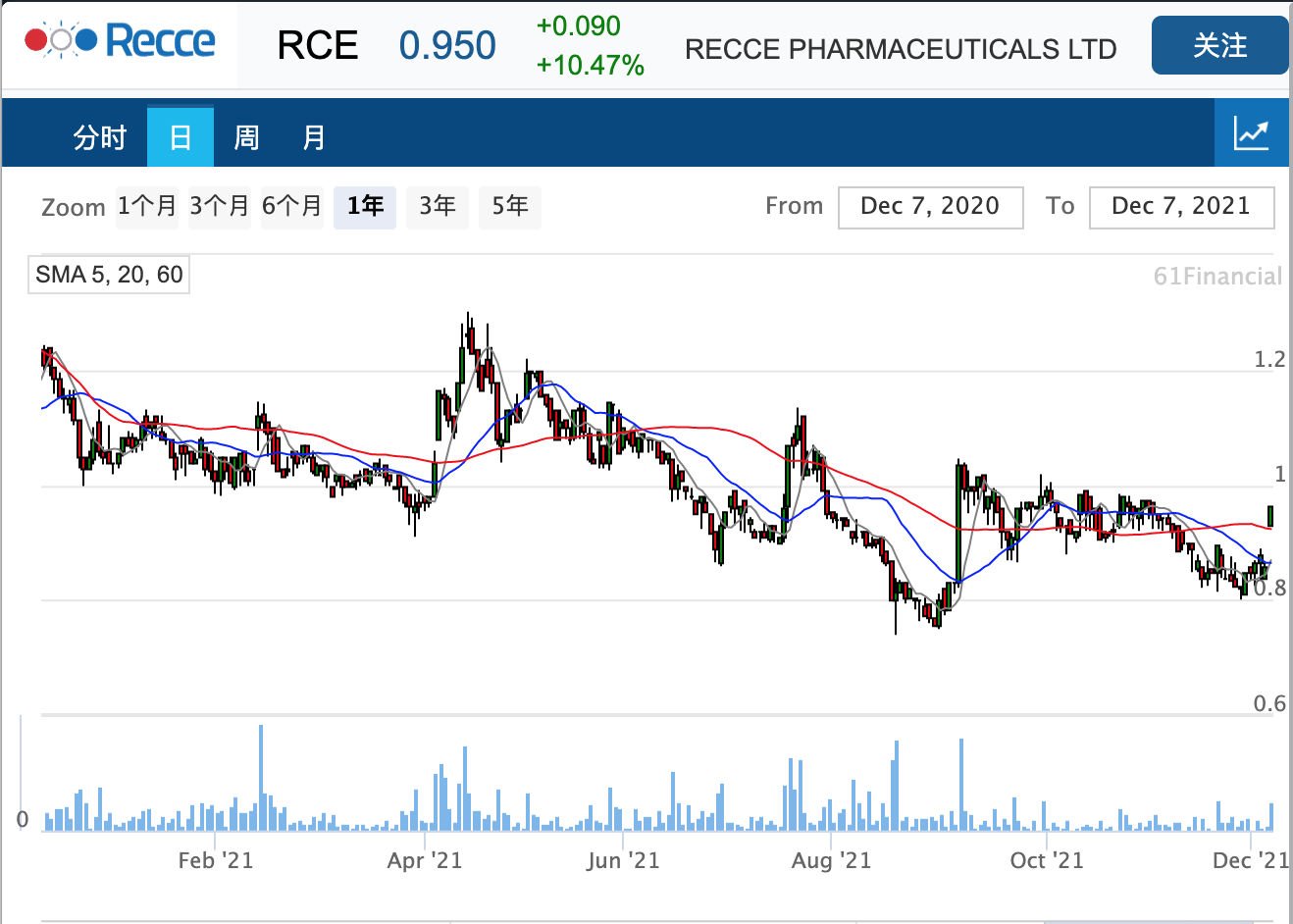The width and height of the screenshot is (1293, 924).
Task: Set zoom to 5年
Action: tap(510, 206)
